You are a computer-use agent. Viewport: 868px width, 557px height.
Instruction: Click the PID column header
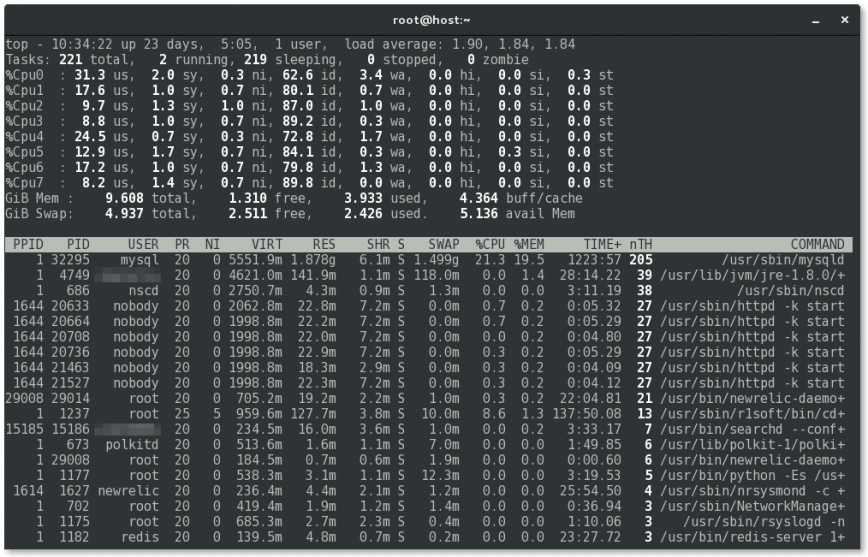(x=78, y=244)
